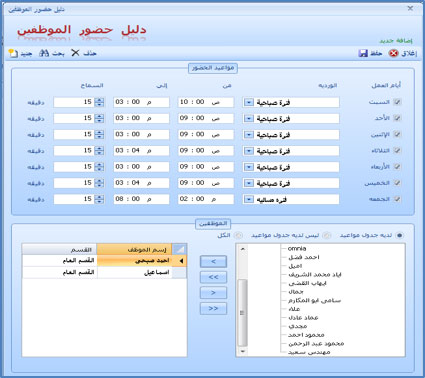Click the Employee Name (إسم الموظف) column header

[x=134, y=249]
